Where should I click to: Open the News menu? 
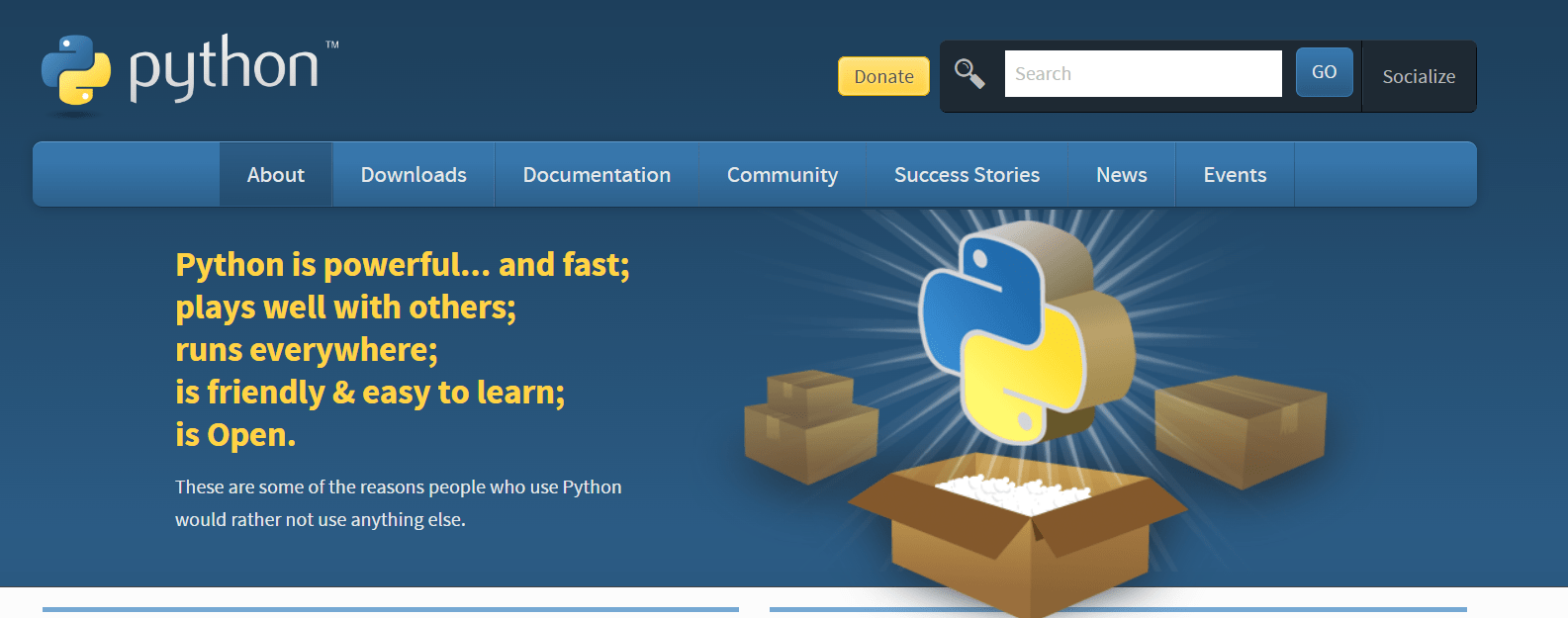tap(1122, 175)
